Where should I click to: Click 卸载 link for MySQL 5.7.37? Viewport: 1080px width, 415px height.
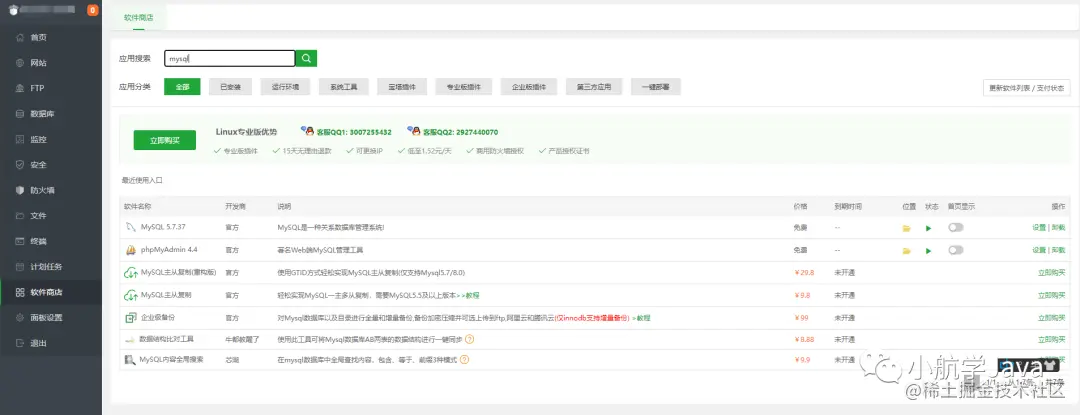point(1058,228)
